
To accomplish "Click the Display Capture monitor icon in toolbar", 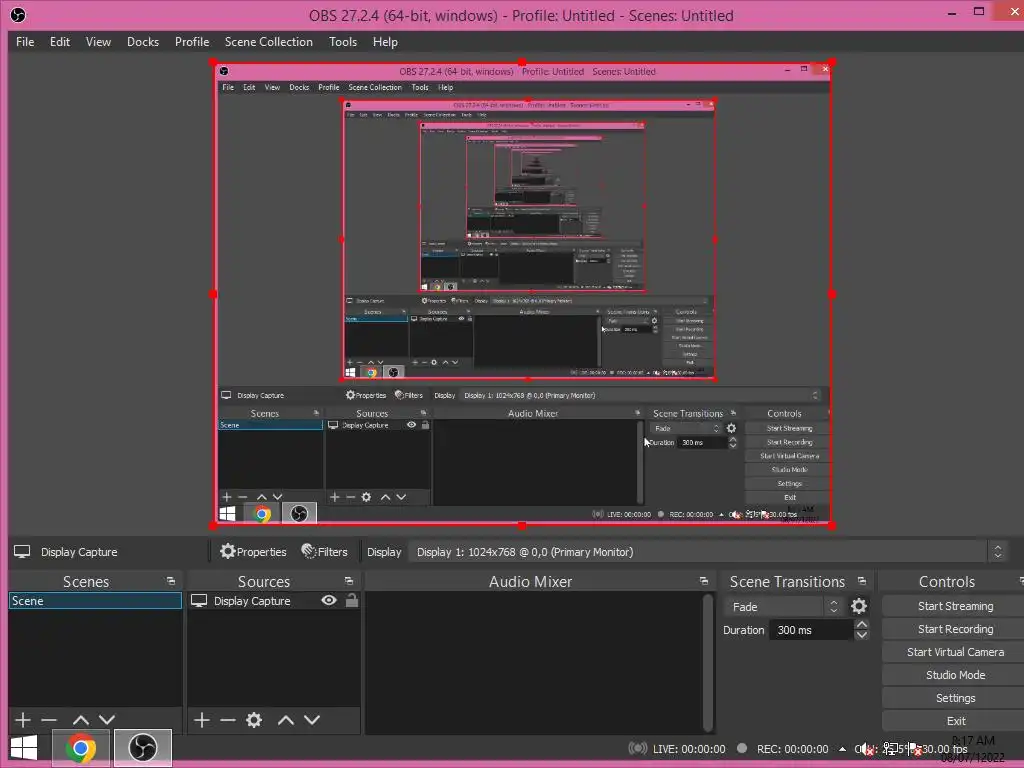I will tap(22, 552).
